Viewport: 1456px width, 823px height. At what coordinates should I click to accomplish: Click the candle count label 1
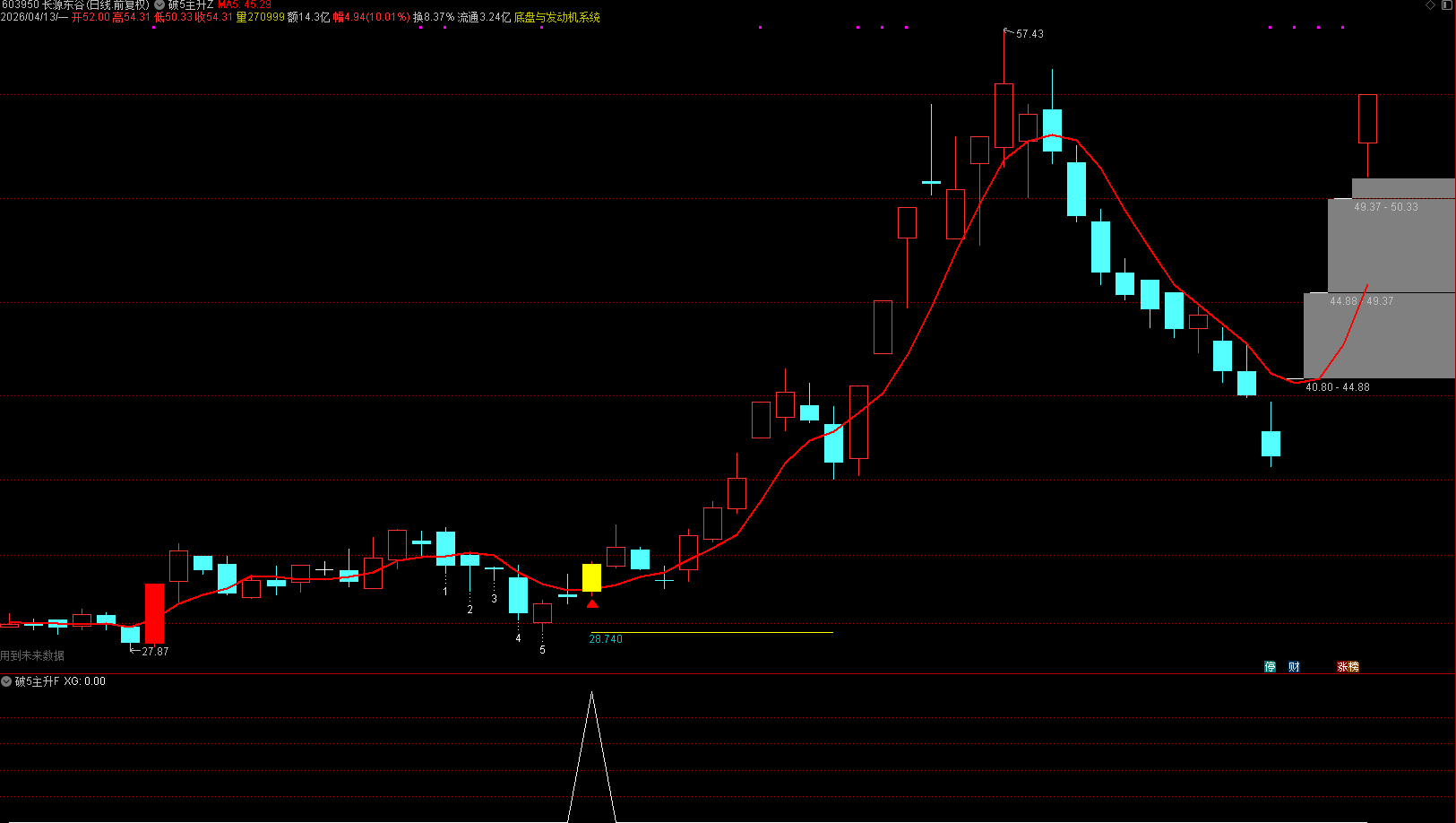pos(445,592)
